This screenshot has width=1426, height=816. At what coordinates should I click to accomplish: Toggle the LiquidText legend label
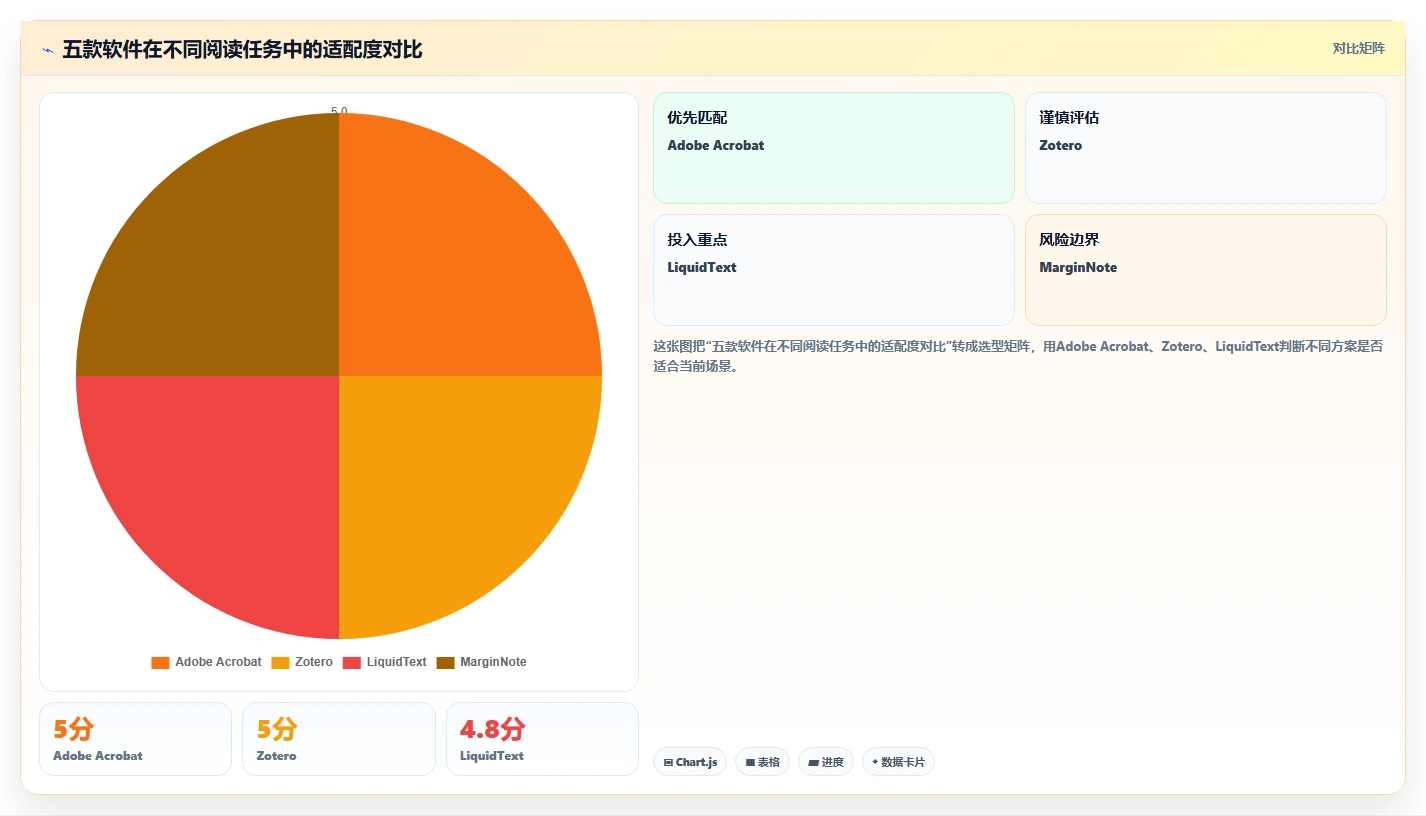click(x=396, y=662)
